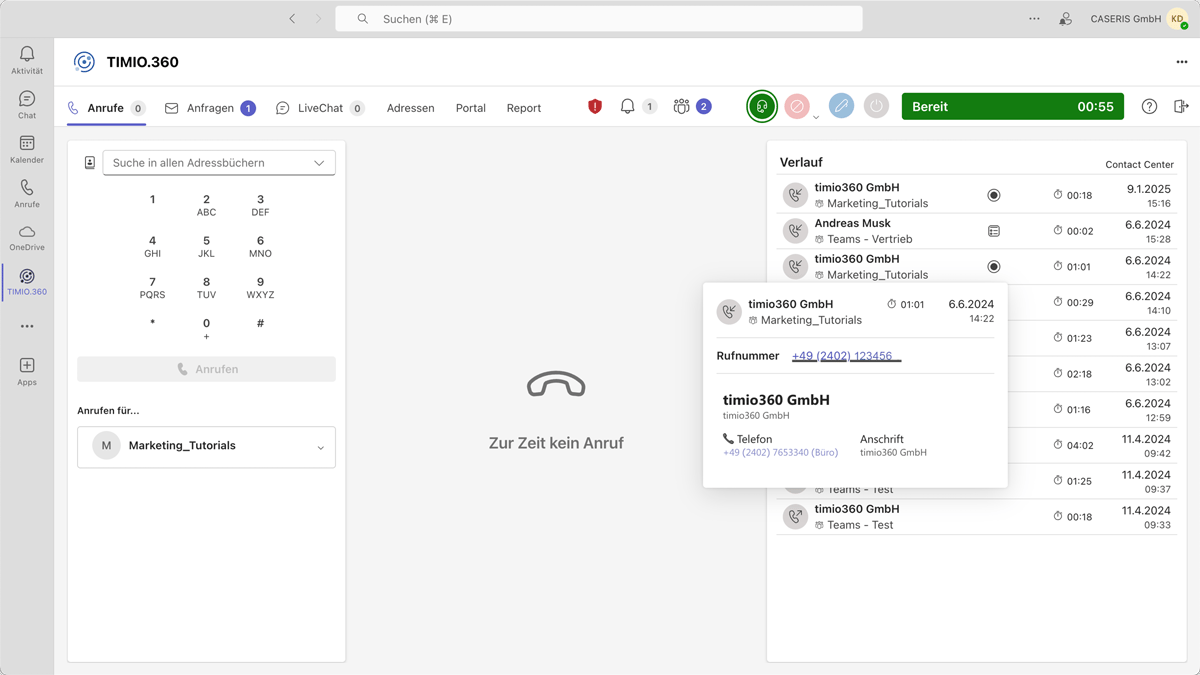Open the pause reason dropdown arrow

coord(816,117)
